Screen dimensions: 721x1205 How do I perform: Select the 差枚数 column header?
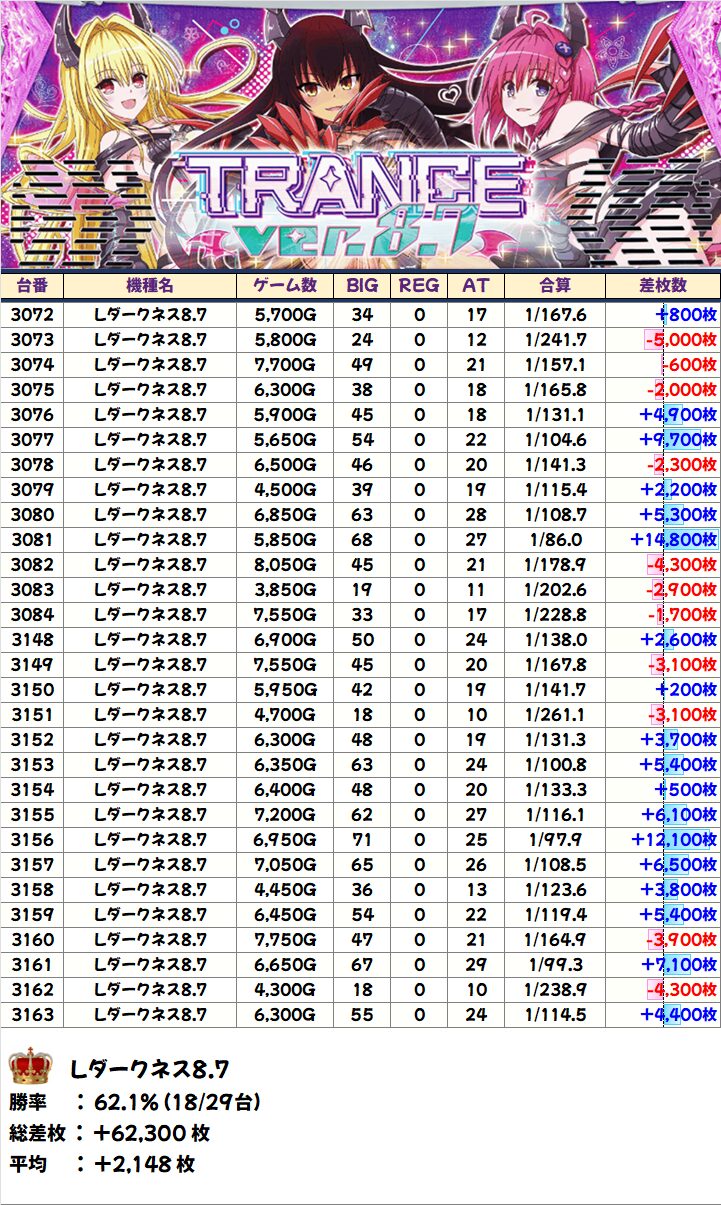662,285
